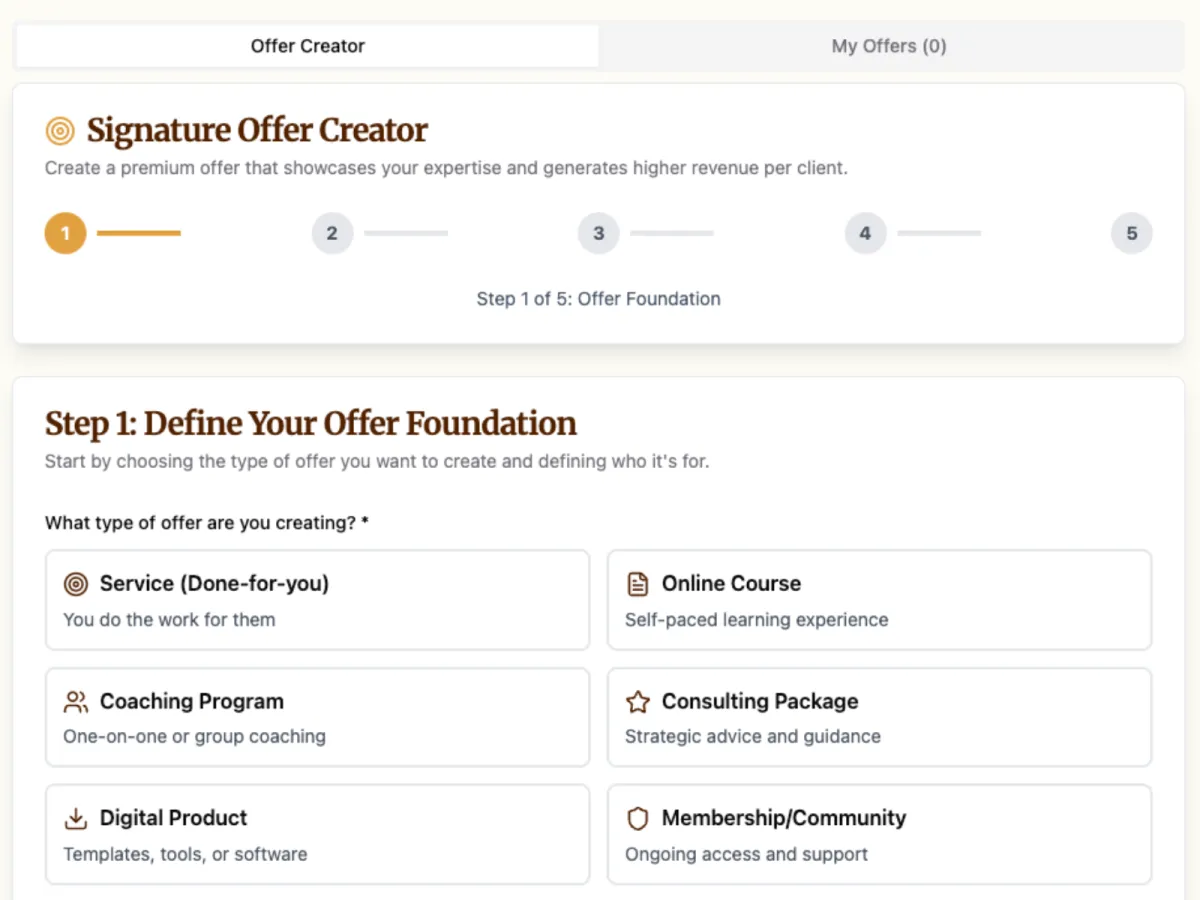Screen dimensions: 1200x900
Task: Open the Offer Creator tab
Action: pos(308,46)
